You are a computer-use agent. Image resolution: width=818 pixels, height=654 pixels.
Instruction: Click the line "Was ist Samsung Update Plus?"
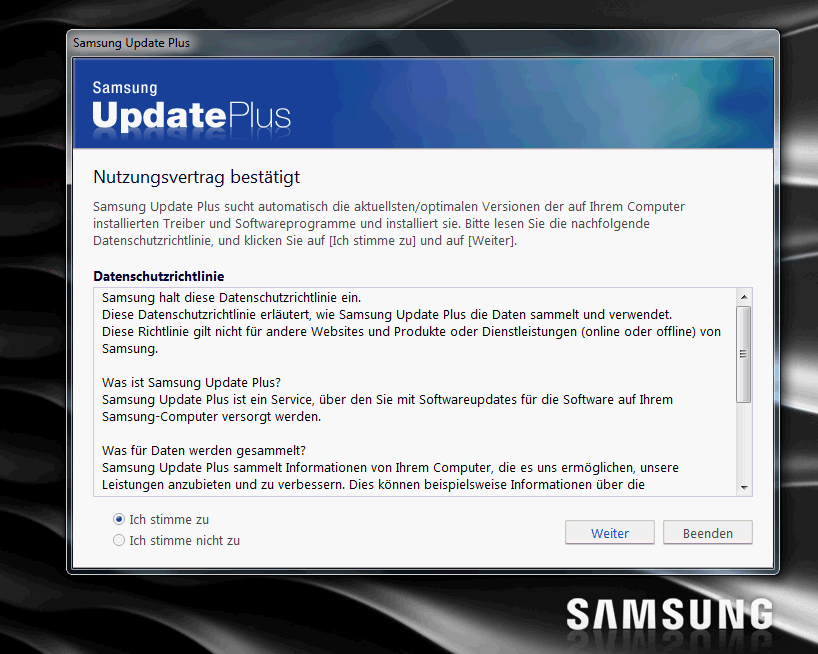click(191, 383)
